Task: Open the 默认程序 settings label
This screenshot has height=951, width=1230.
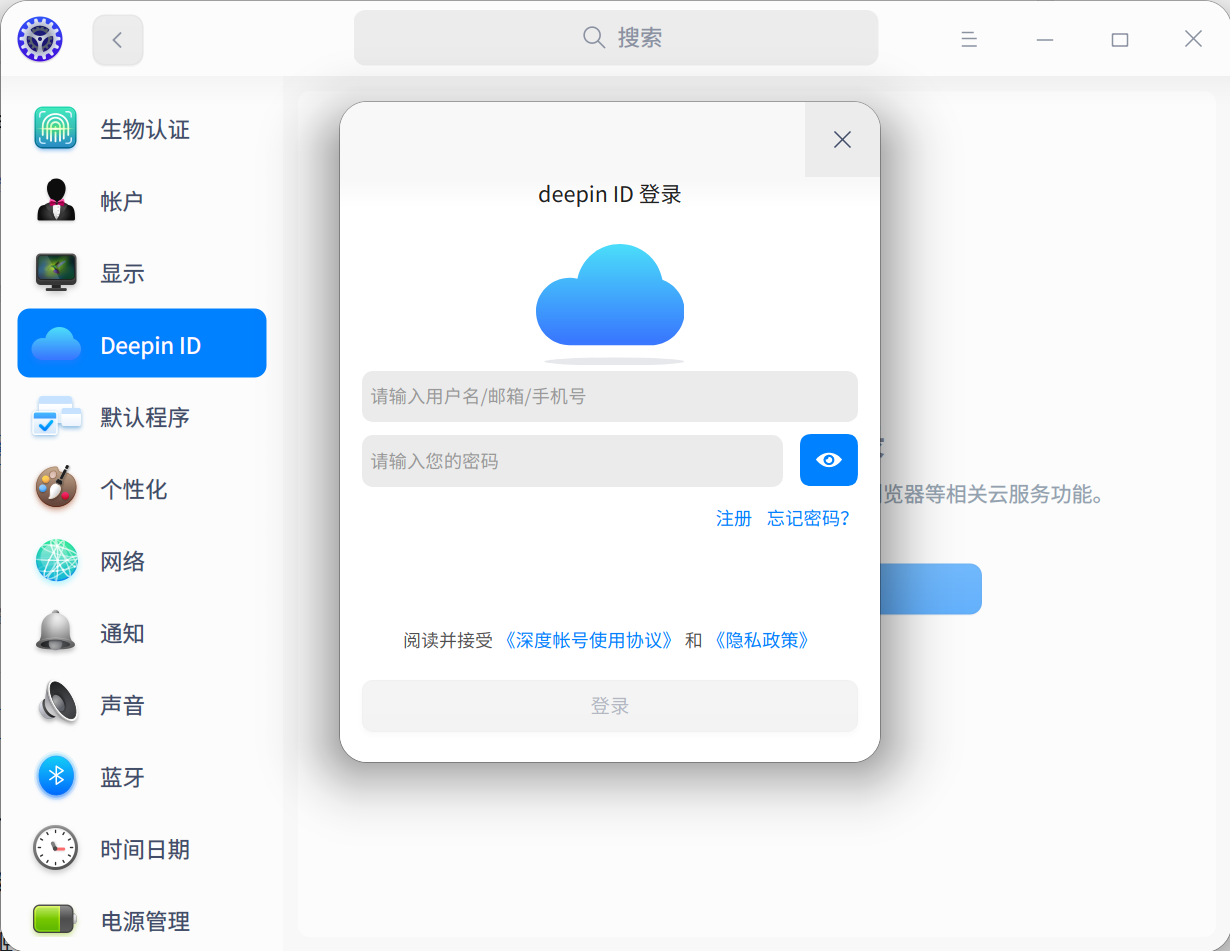Action: (145, 417)
